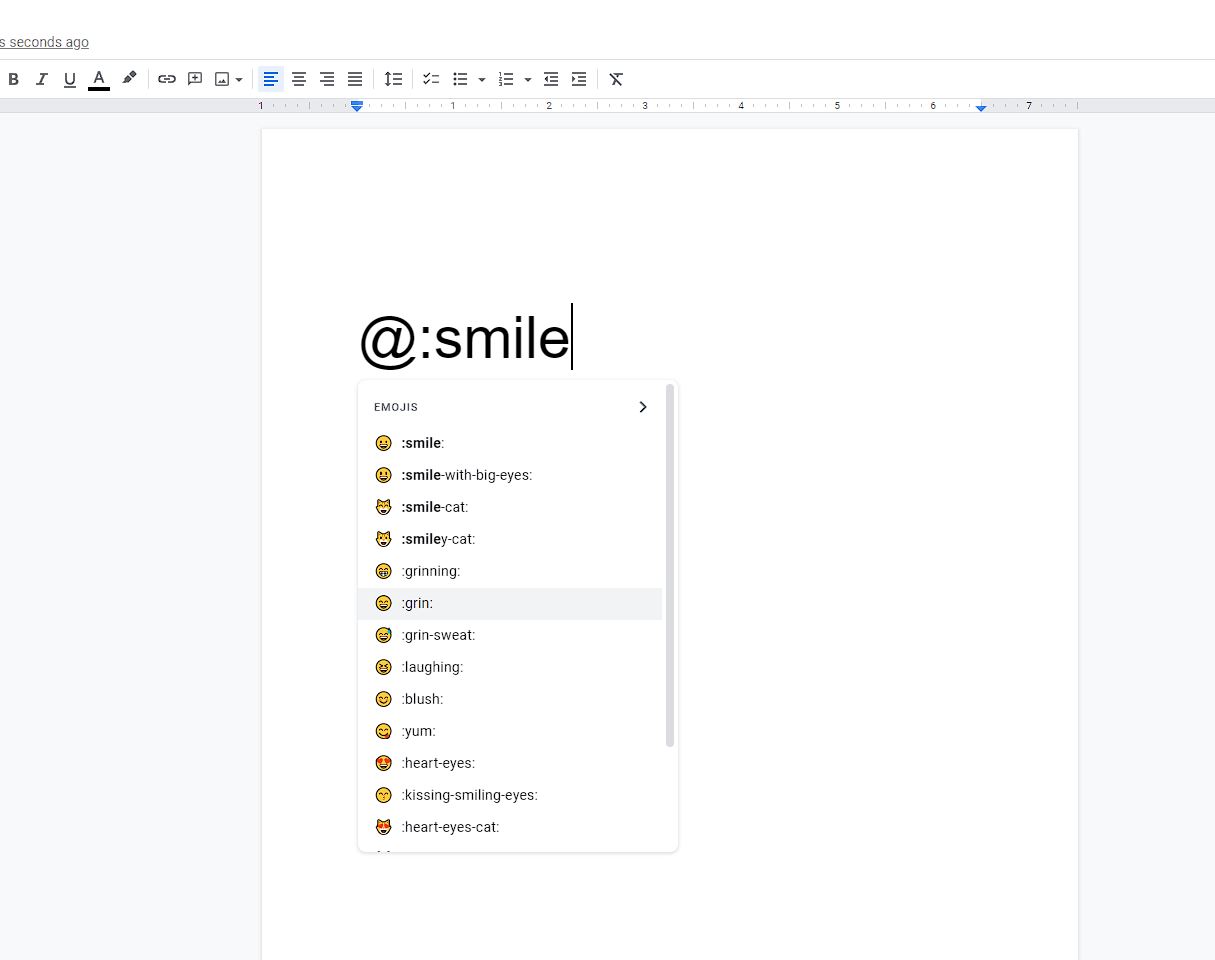Screen dimensions: 1215x960
Task: Justify the text
Action: (x=355, y=79)
